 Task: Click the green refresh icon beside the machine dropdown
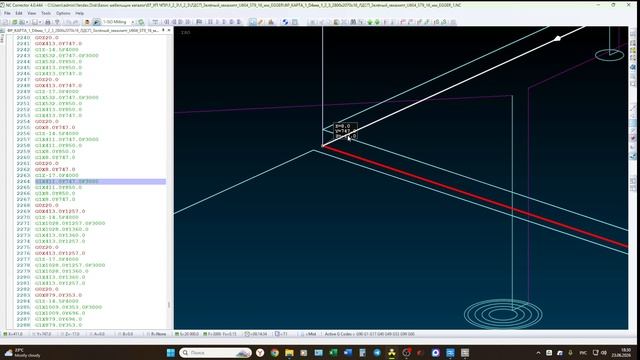141,22
